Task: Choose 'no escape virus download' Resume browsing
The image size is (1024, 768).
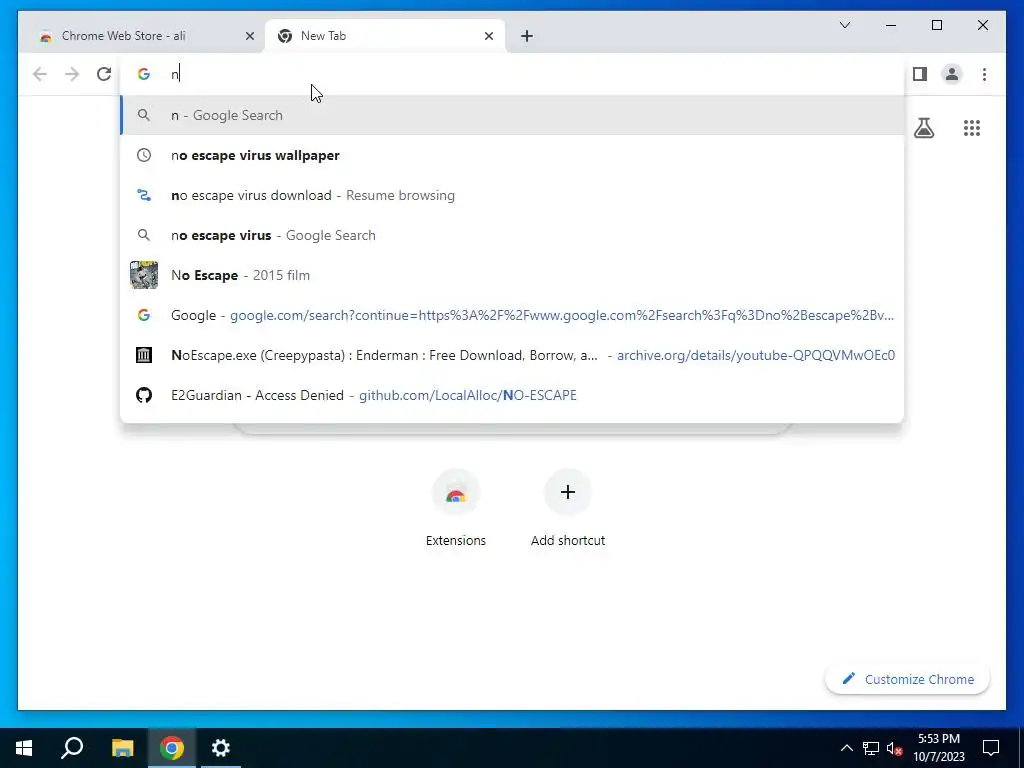Action: pos(513,195)
